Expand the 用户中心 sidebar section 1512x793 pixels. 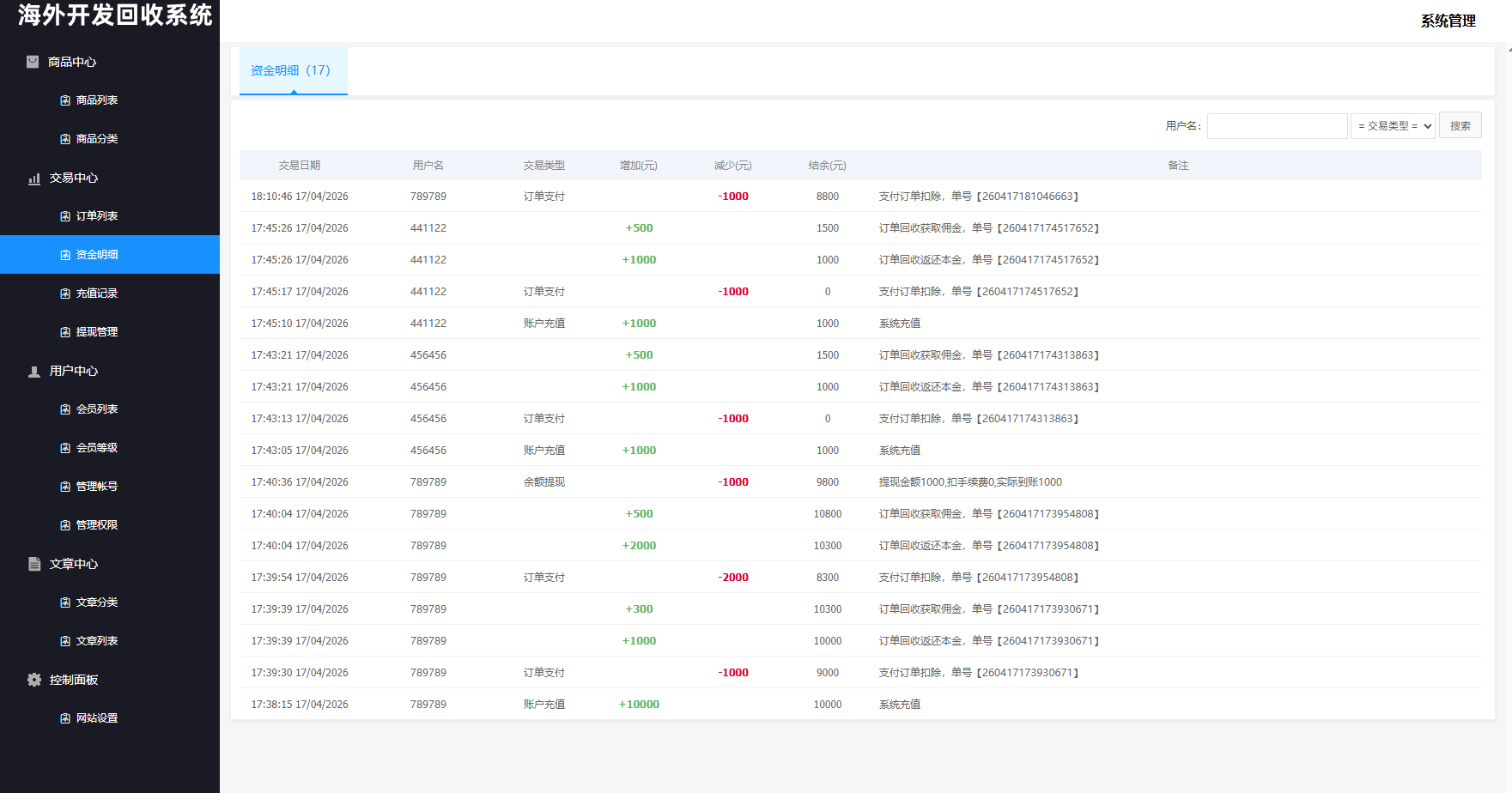click(x=72, y=371)
